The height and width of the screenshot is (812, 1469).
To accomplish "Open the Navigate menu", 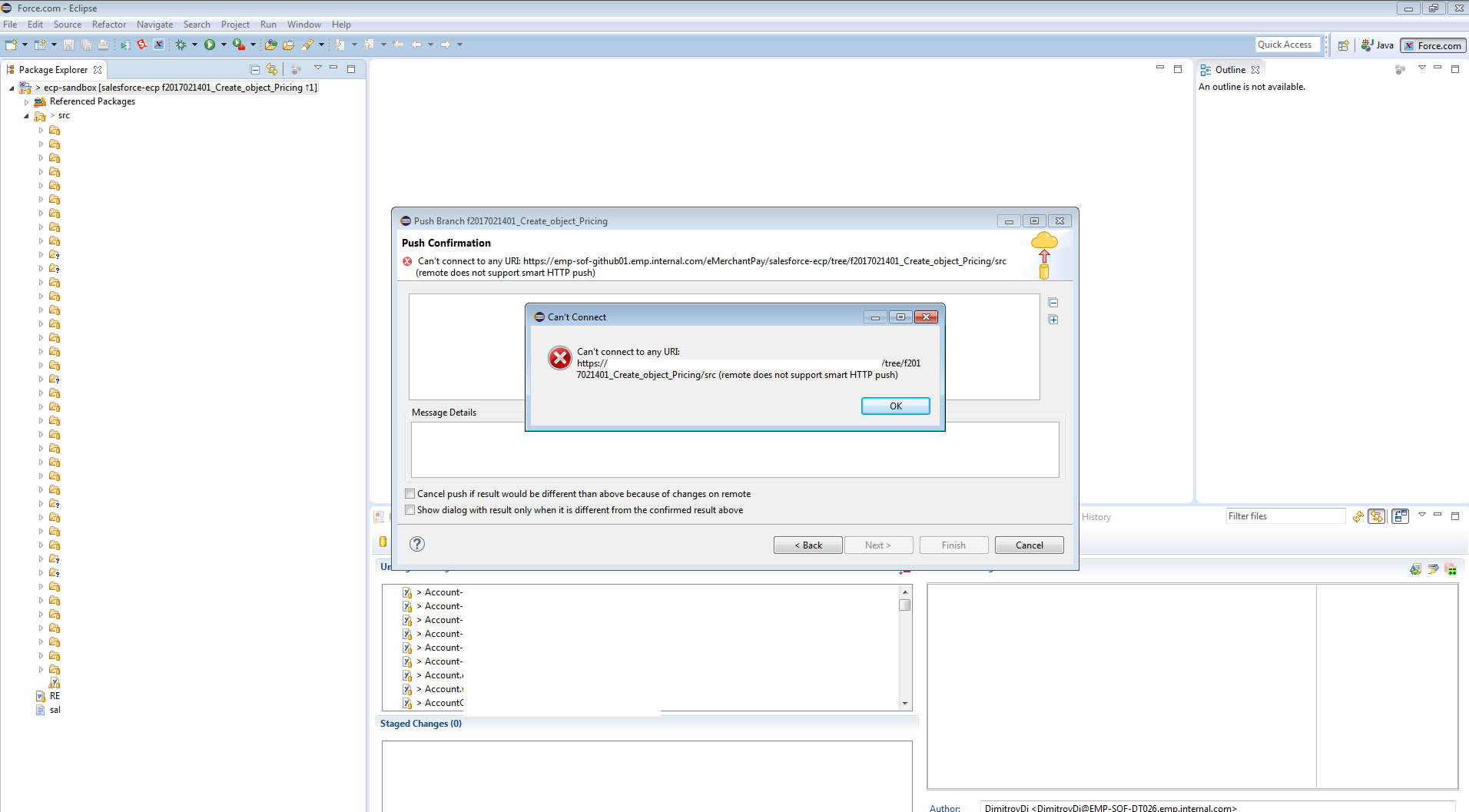I will click(x=154, y=25).
